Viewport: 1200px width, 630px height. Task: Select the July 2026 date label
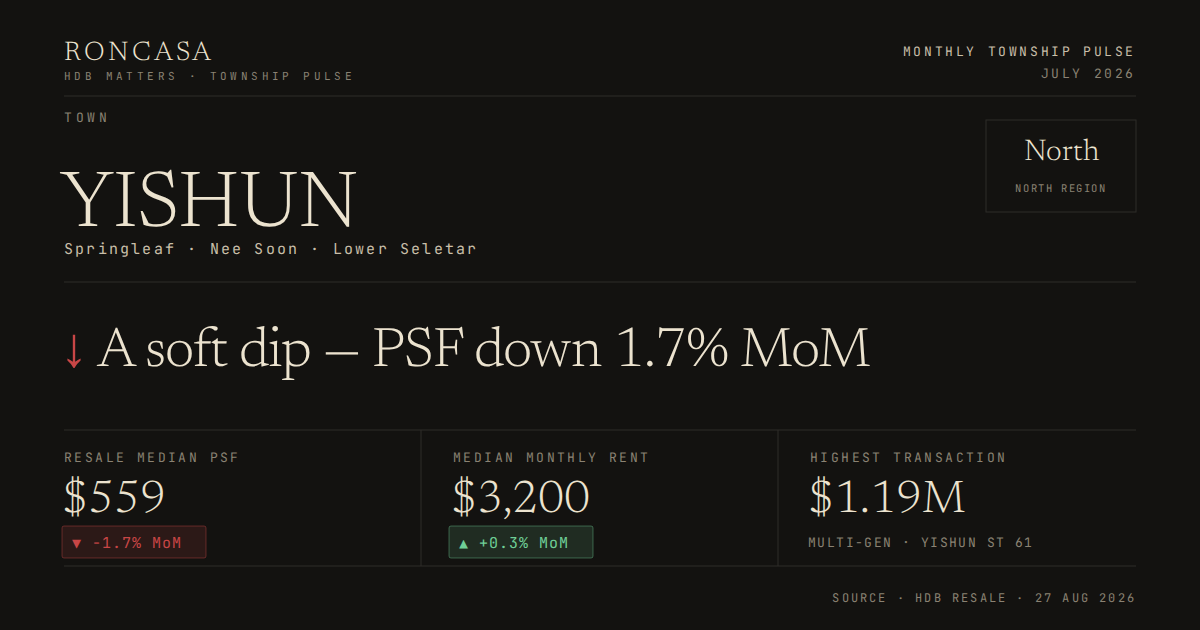[1088, 74]
